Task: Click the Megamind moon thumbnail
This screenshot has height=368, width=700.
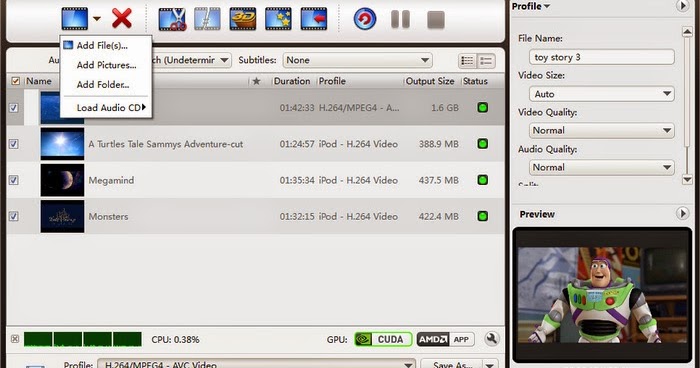Action: (x=62, y=180)
